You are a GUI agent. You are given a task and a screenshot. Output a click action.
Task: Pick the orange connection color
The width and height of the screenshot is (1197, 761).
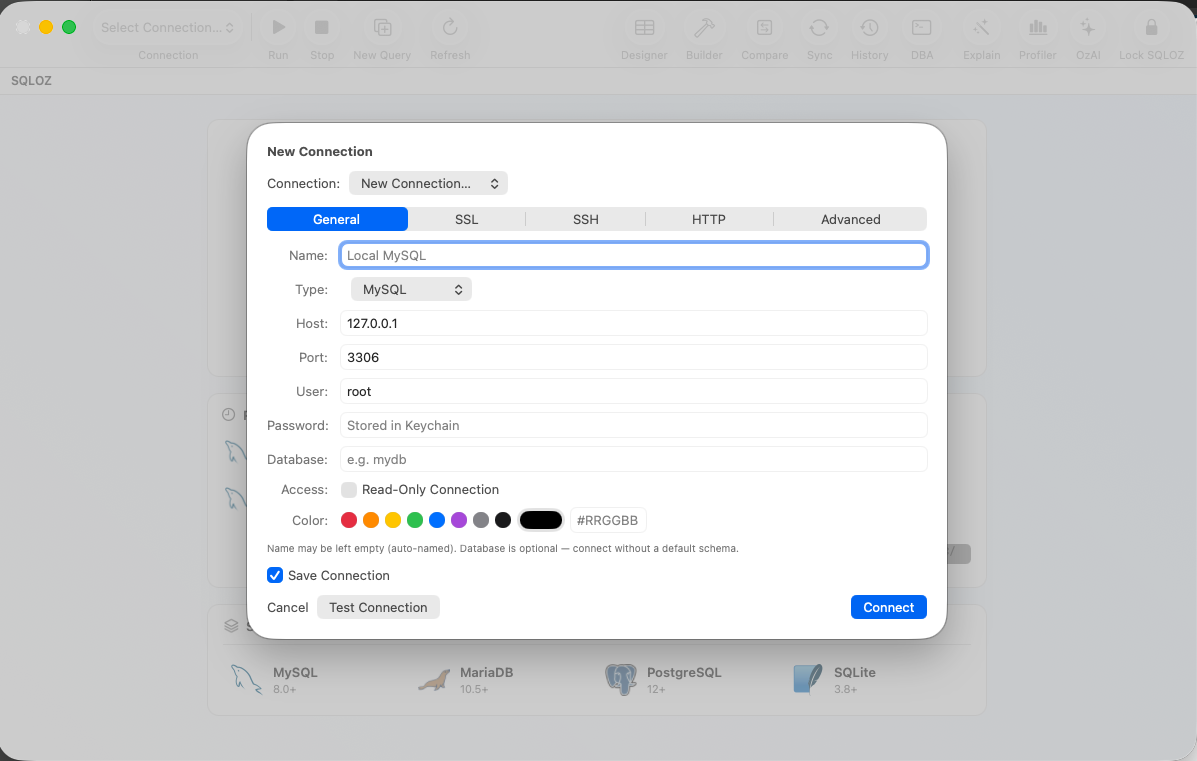click(371, 521)
